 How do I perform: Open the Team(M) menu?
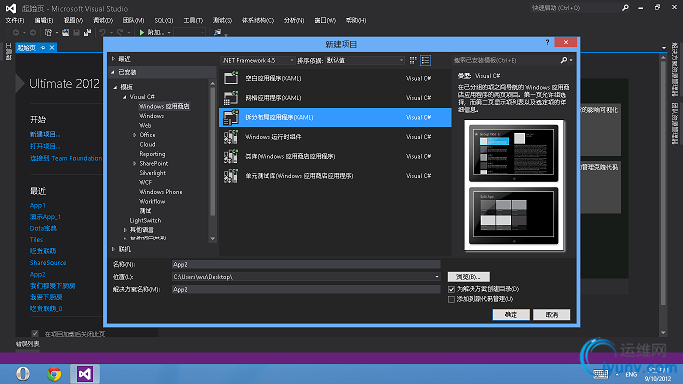(x=133, y=20)
